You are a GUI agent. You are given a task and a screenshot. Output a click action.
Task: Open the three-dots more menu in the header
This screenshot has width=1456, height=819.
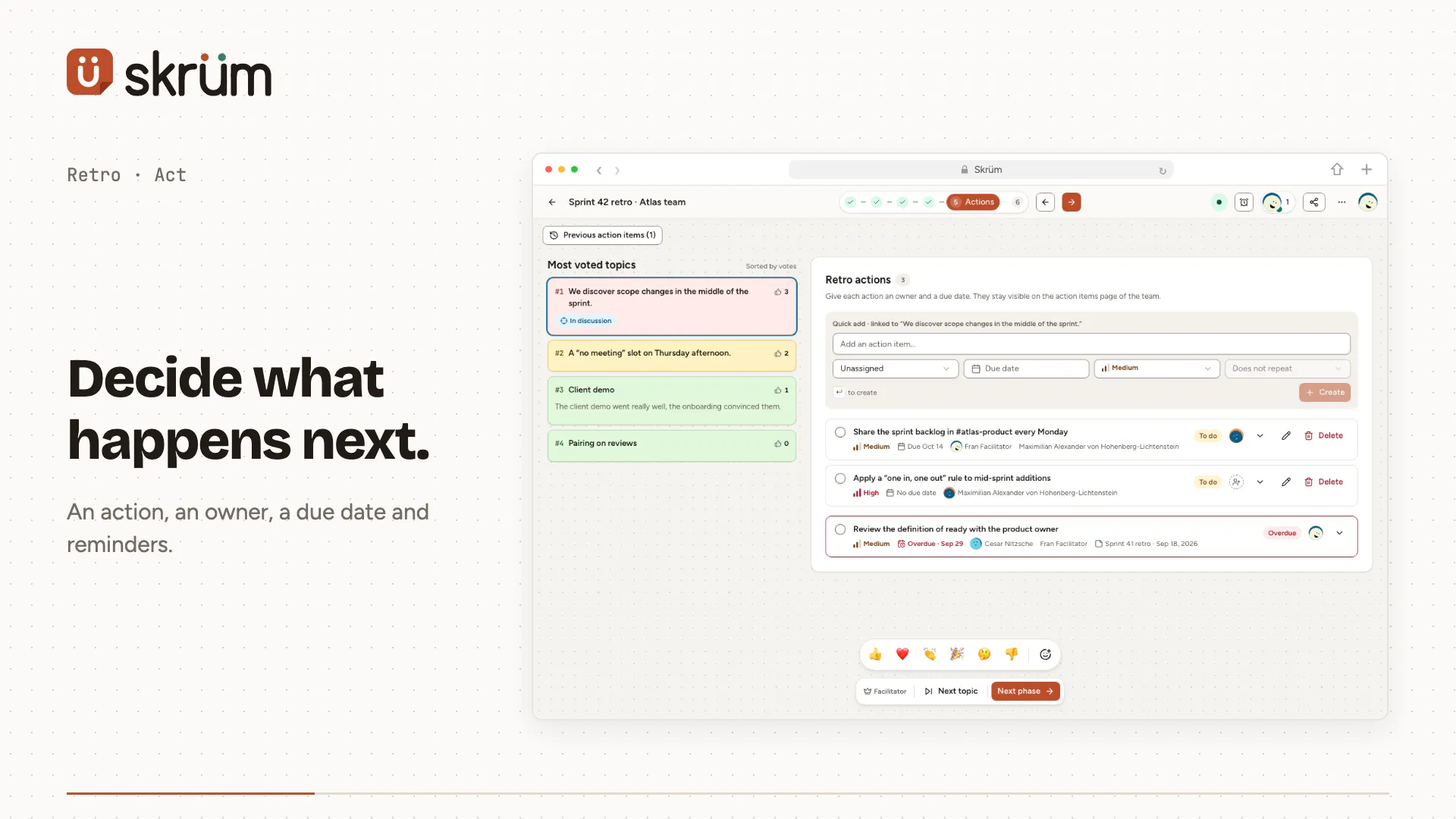tap(1342, 202)
